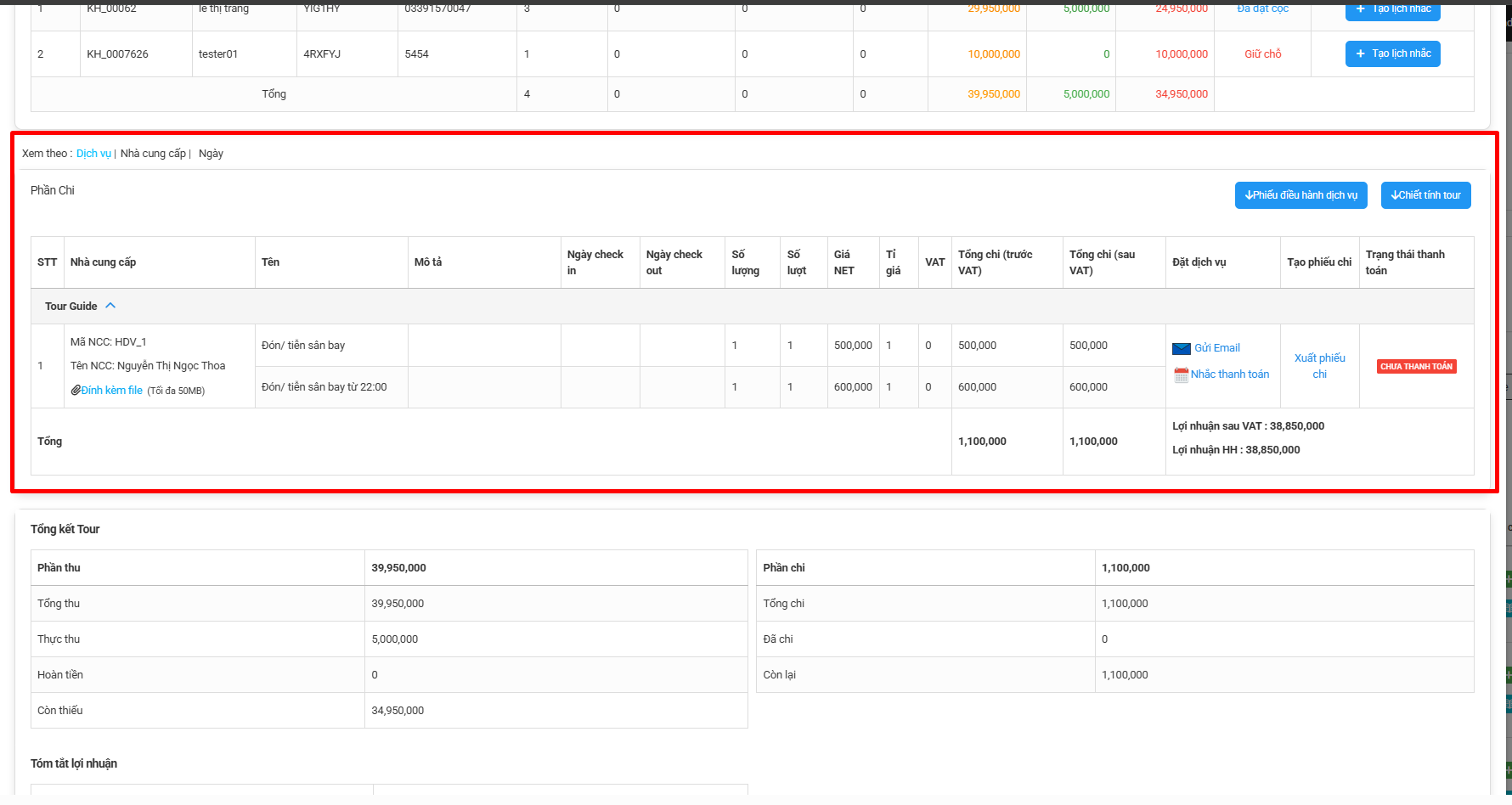Switch view to Dịch vụ
The height and width of the screenshot is (805, 1512).
pos(93,154)
